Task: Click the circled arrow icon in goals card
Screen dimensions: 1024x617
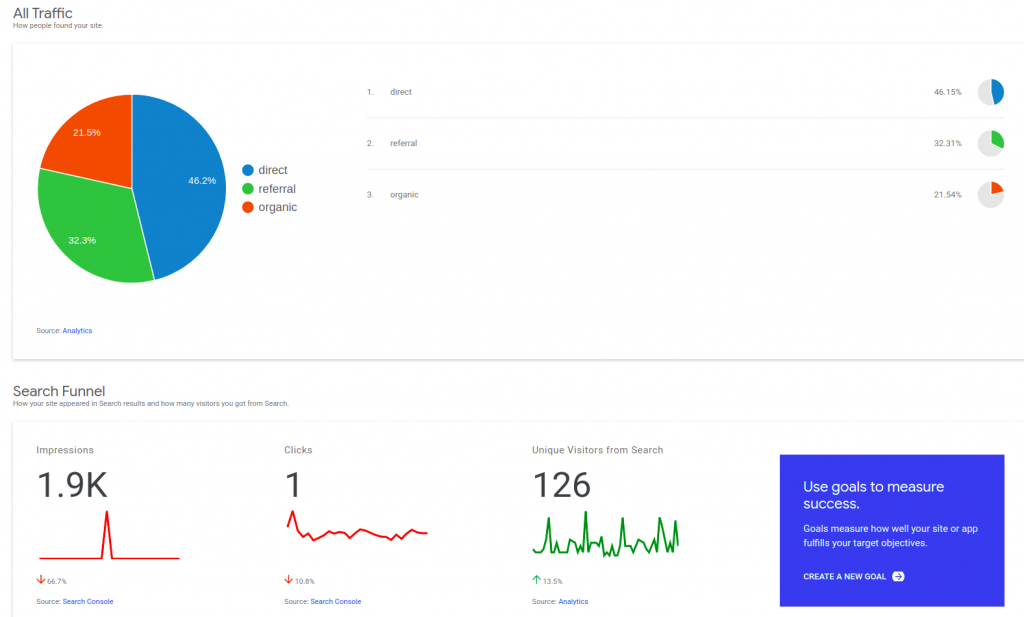Action: tap(898, 576)
